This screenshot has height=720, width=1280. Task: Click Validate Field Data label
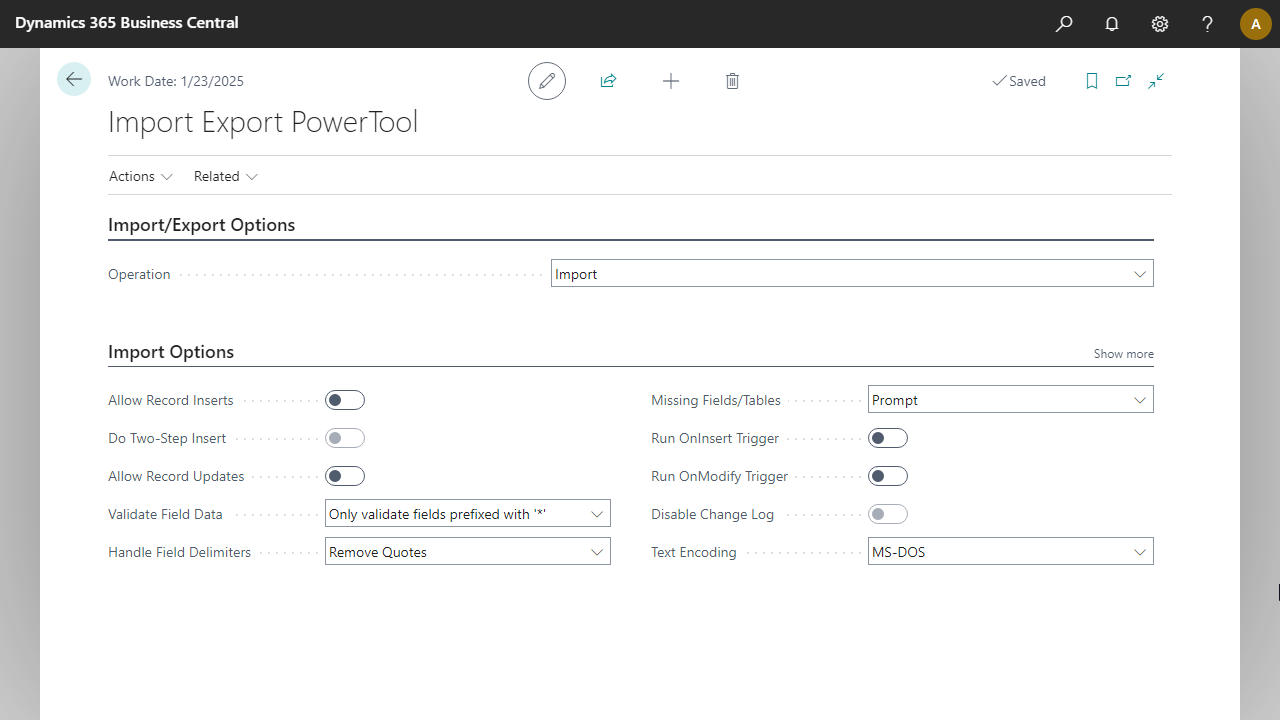tap(165, 514)
